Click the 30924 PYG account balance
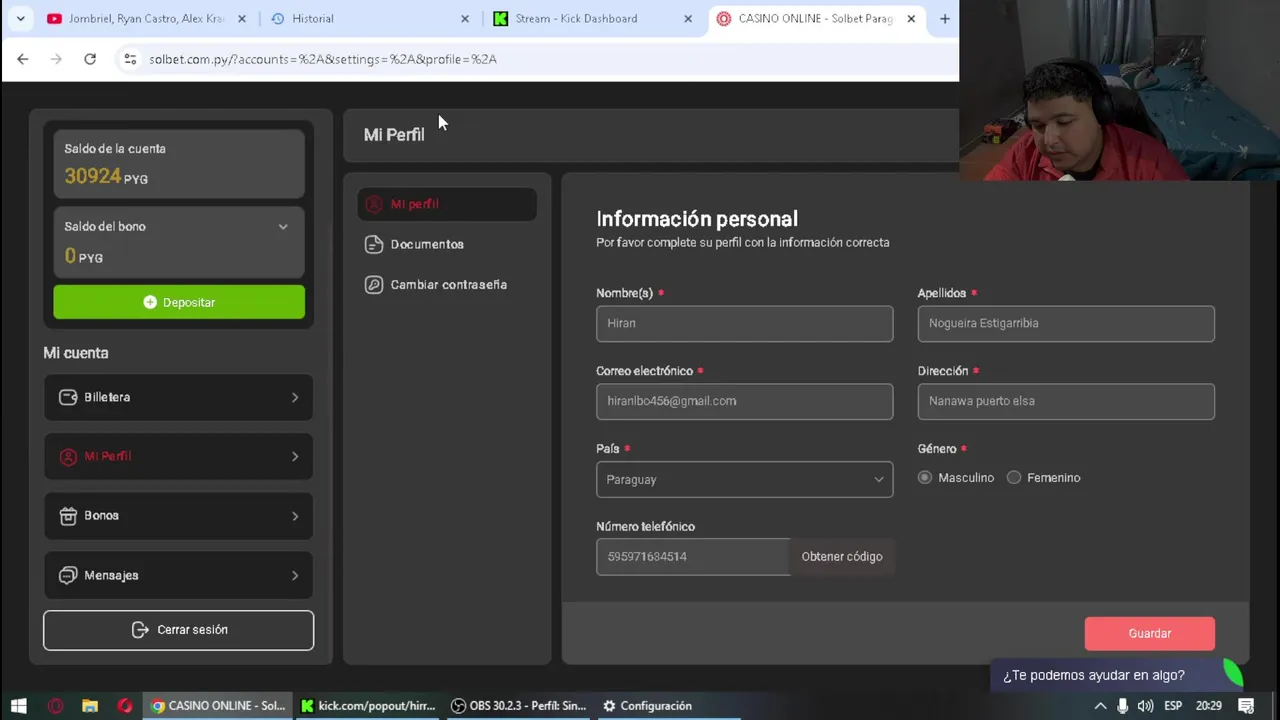Image resolution: width=1280 pixels, height=720 pixels. 106,177
